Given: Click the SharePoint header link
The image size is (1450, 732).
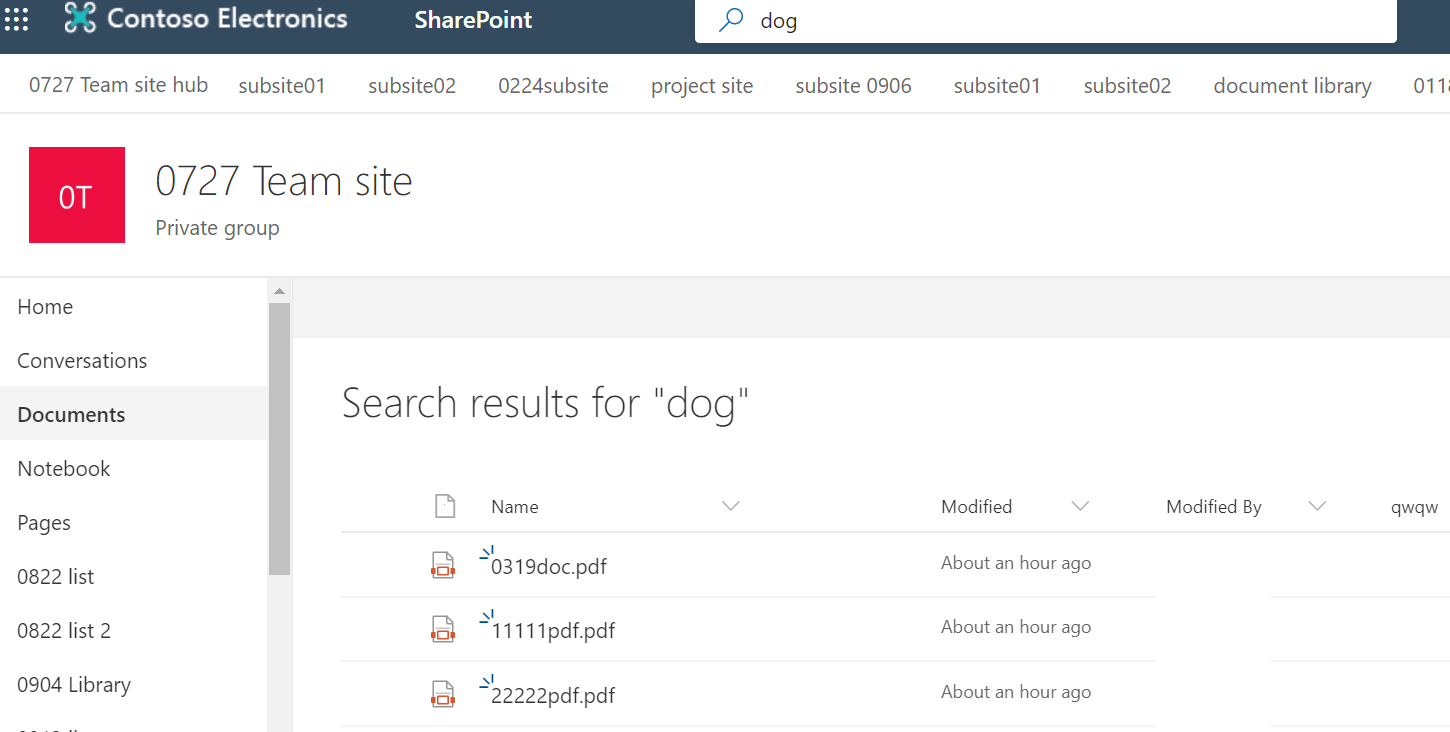Looking at the screenshot, I should [473, 20].
